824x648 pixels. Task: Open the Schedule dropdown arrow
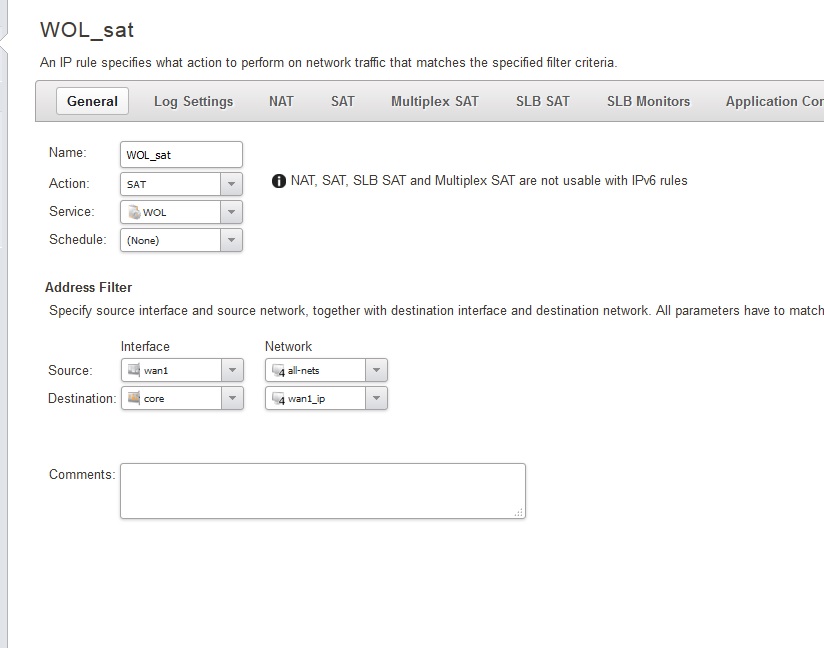[x=231, y=240]
